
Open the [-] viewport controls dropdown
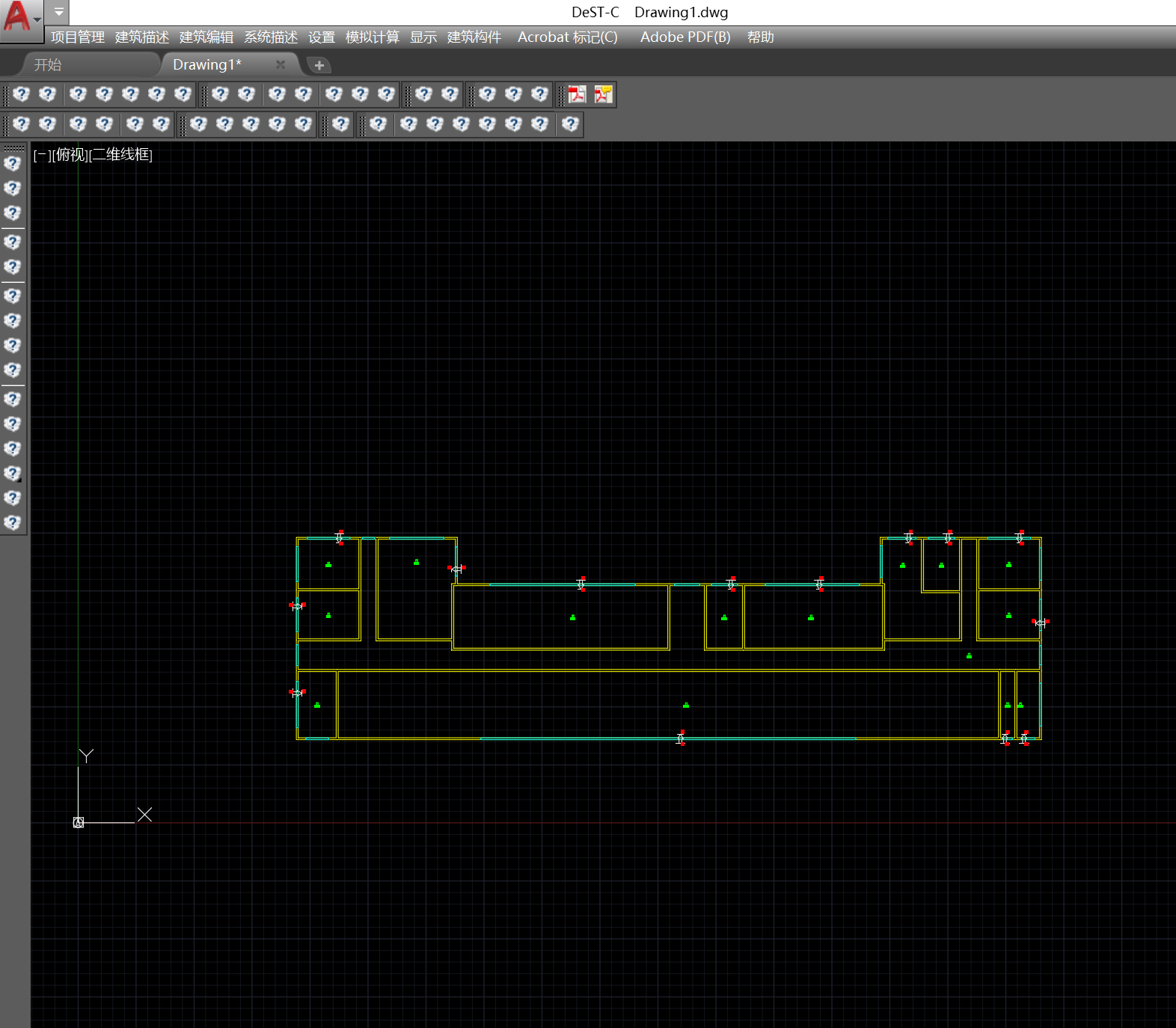41,155
